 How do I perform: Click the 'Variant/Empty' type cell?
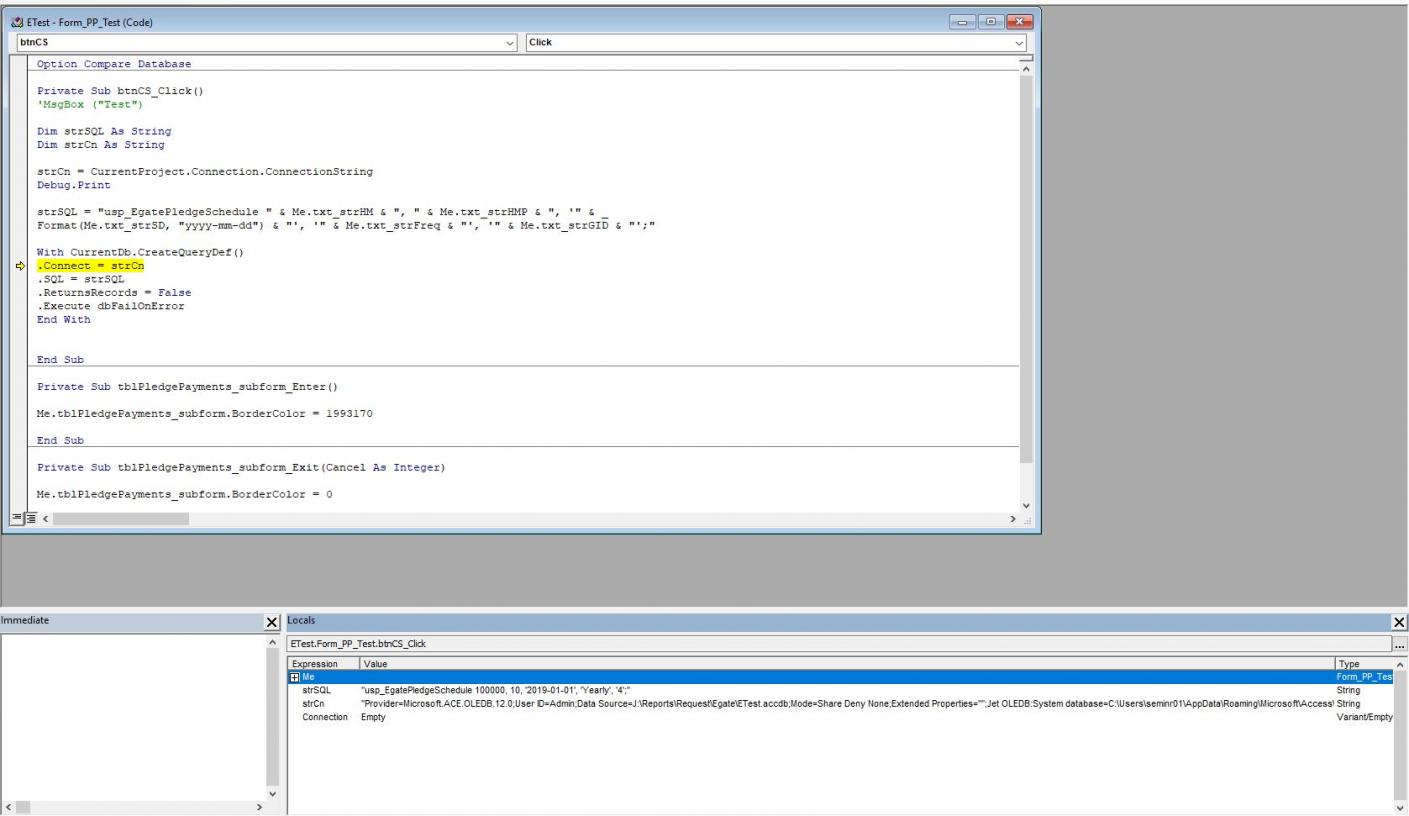pos(1364,717)
